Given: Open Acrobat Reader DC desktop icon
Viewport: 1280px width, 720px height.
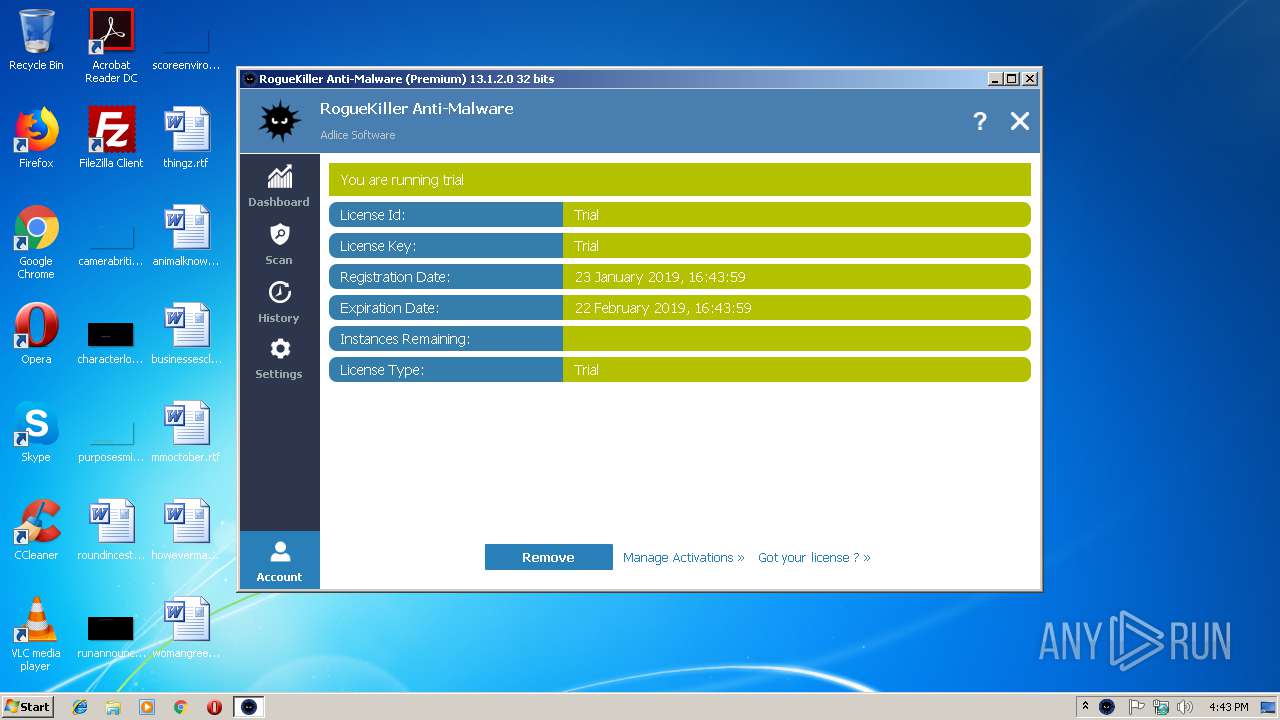Looking at the screenshot, I should pos(111,46).
